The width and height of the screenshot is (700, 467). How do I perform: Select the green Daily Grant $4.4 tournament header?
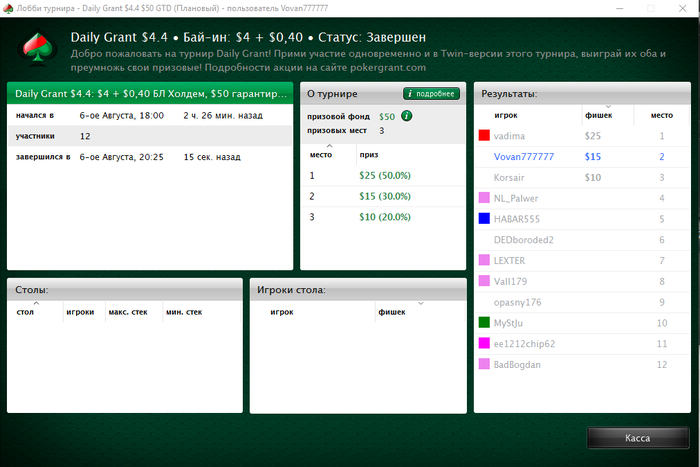click(150, 93)
